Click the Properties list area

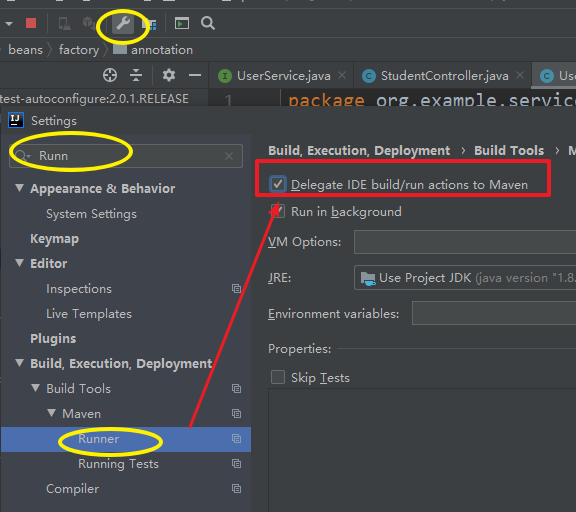pos(422,450)
